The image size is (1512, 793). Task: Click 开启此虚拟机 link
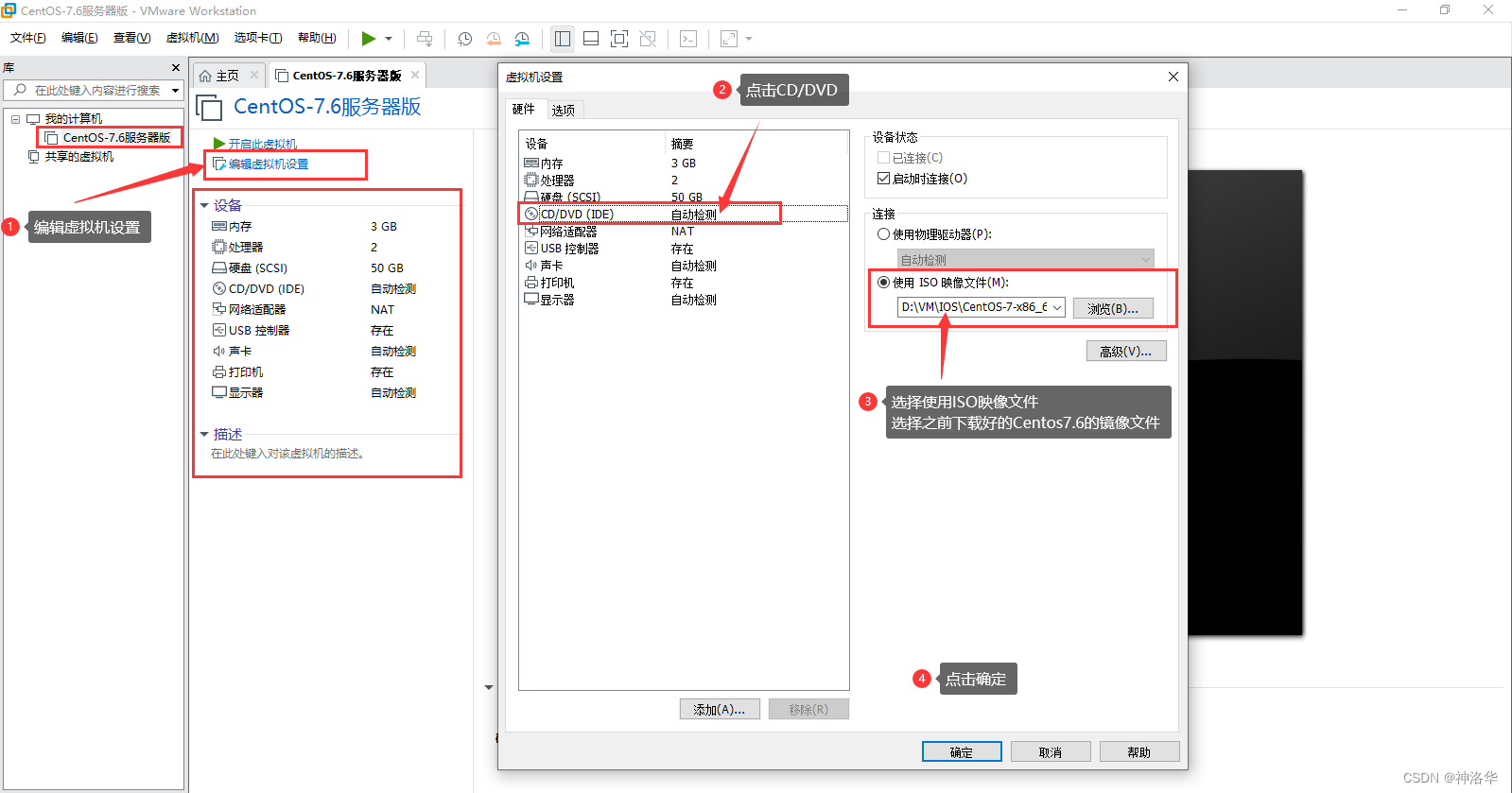coord(262,145)
